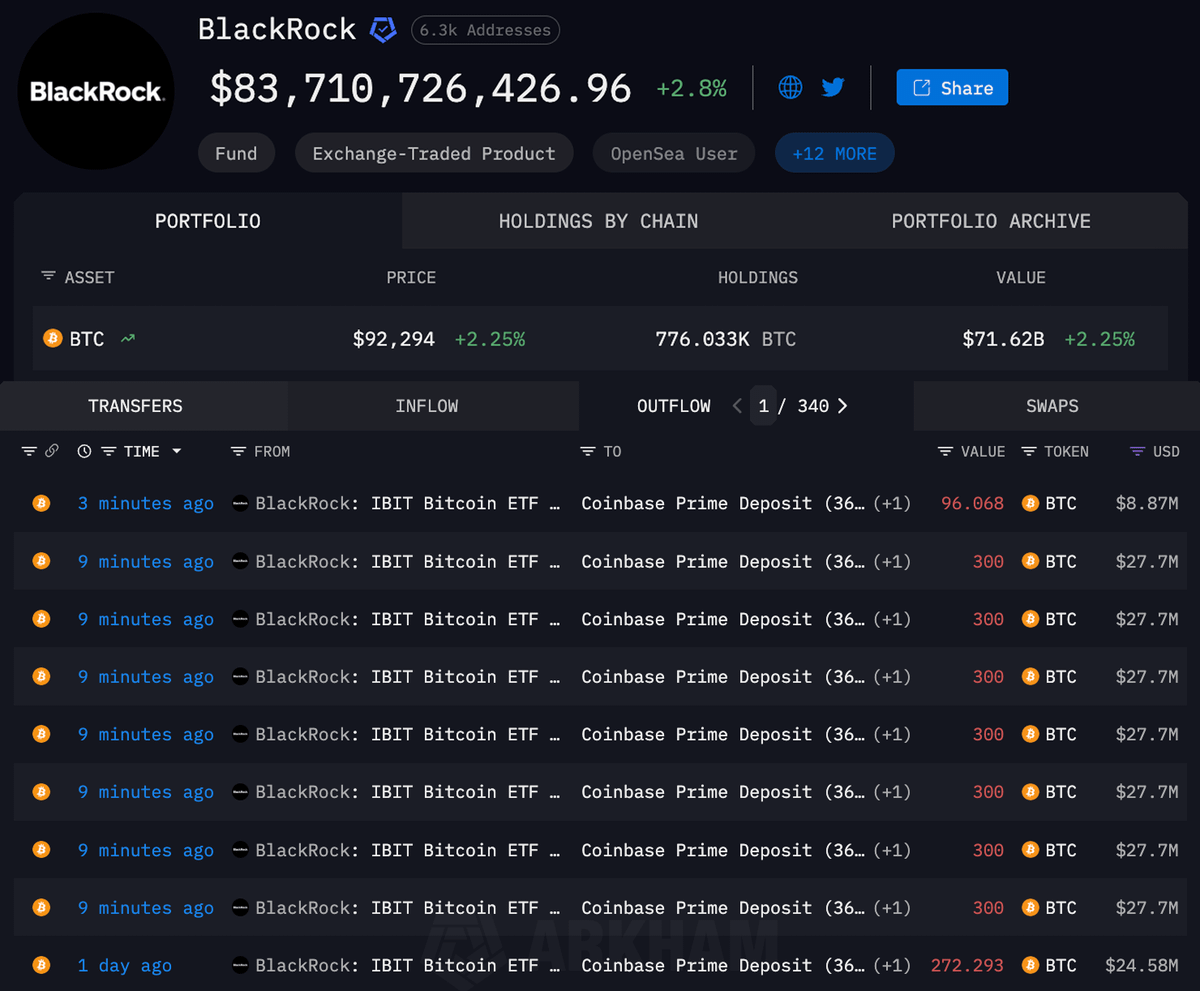Click Bitcoin icon in 1 day ago row
This screenshot has height=991, width=1200.
click(41, 965)
